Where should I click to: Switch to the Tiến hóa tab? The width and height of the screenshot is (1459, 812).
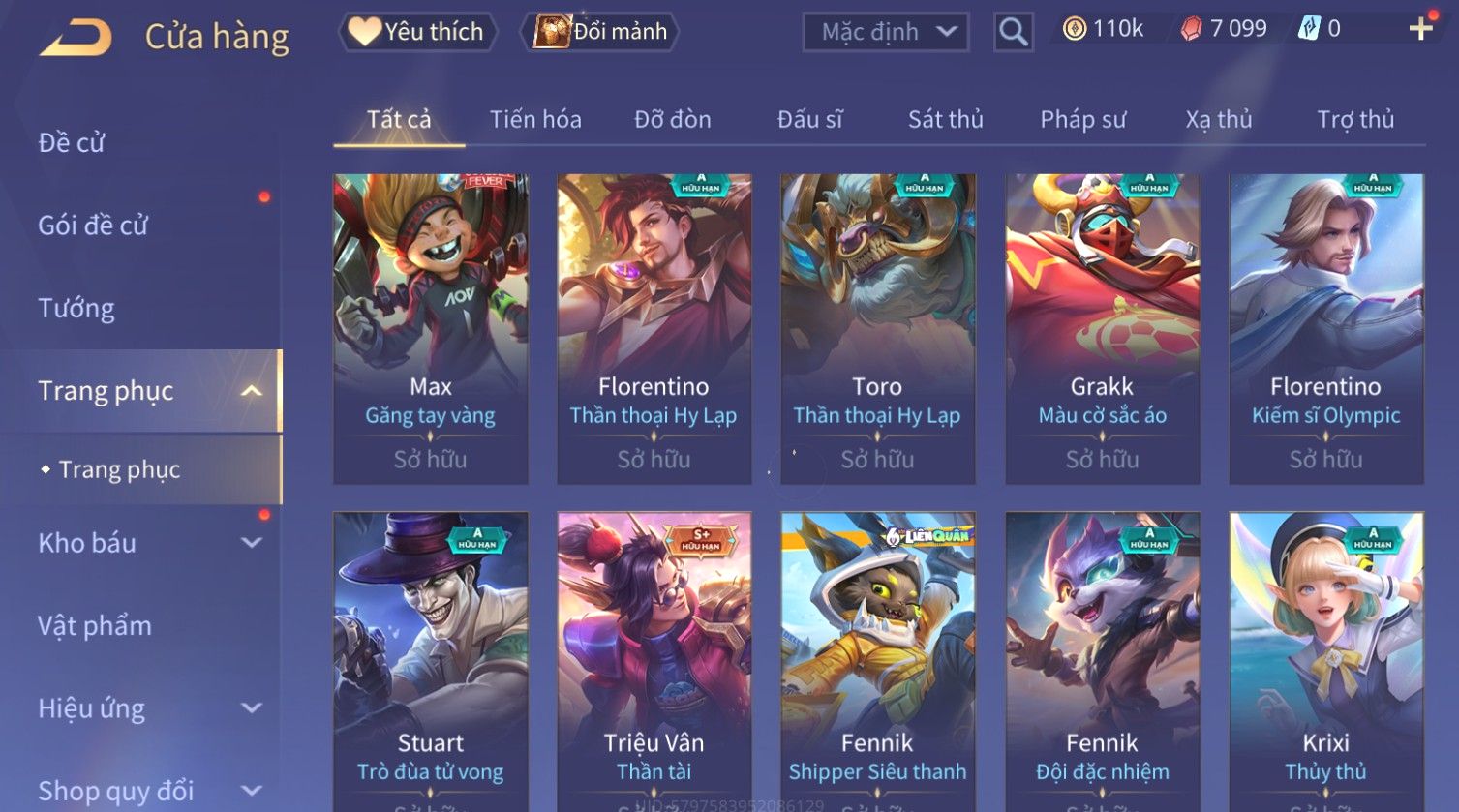(x=535, y=119)
